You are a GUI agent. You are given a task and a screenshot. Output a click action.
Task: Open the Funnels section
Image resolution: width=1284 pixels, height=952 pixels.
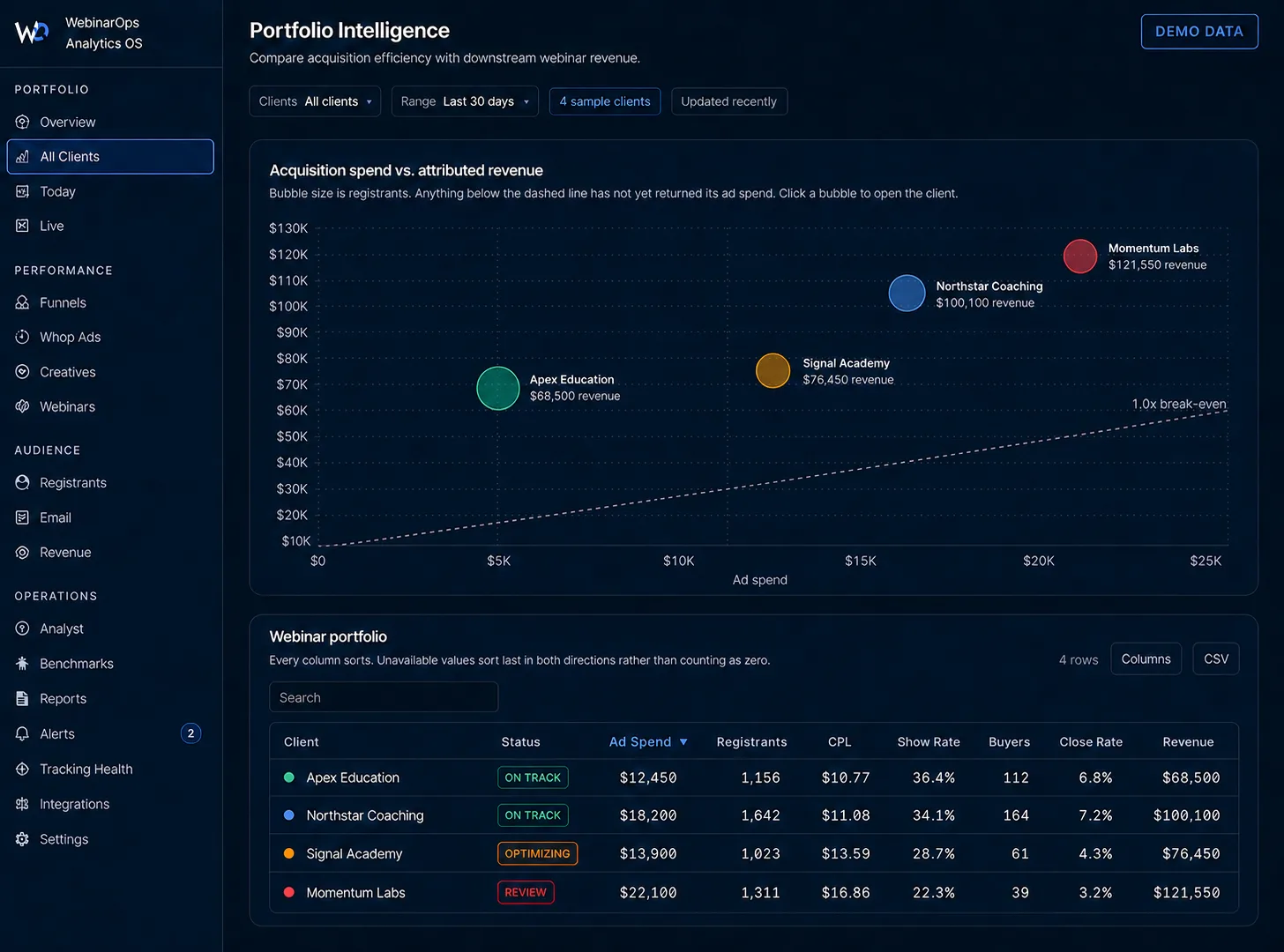(x=63, y=302)
